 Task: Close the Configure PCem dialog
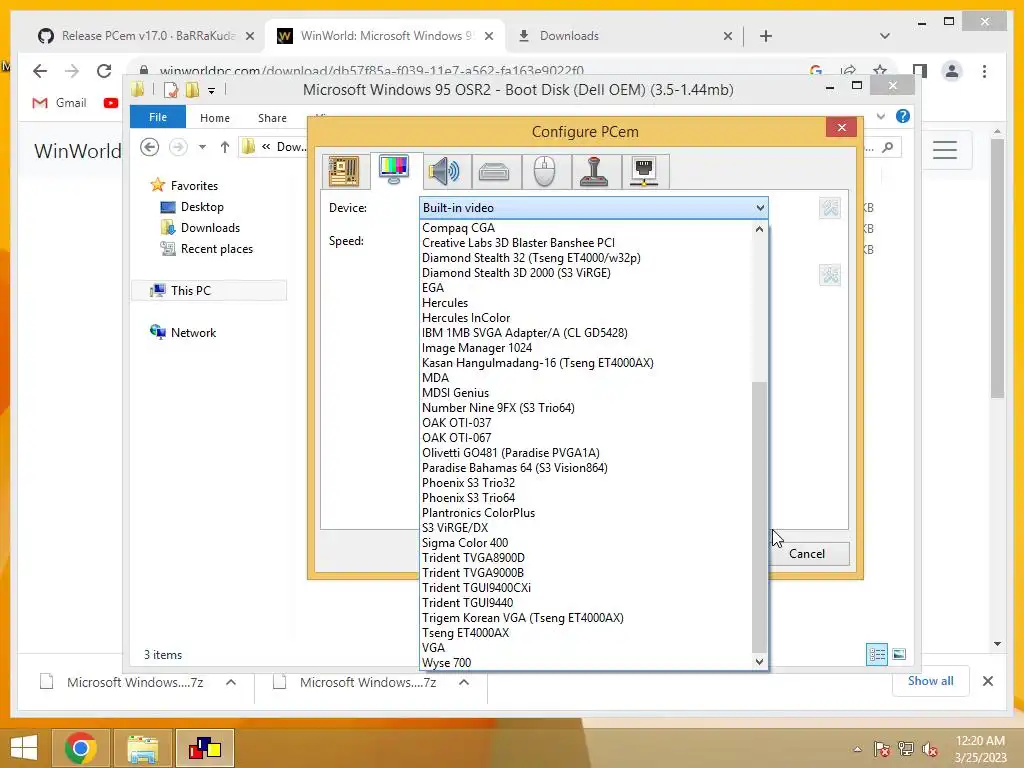coord(841,127)
